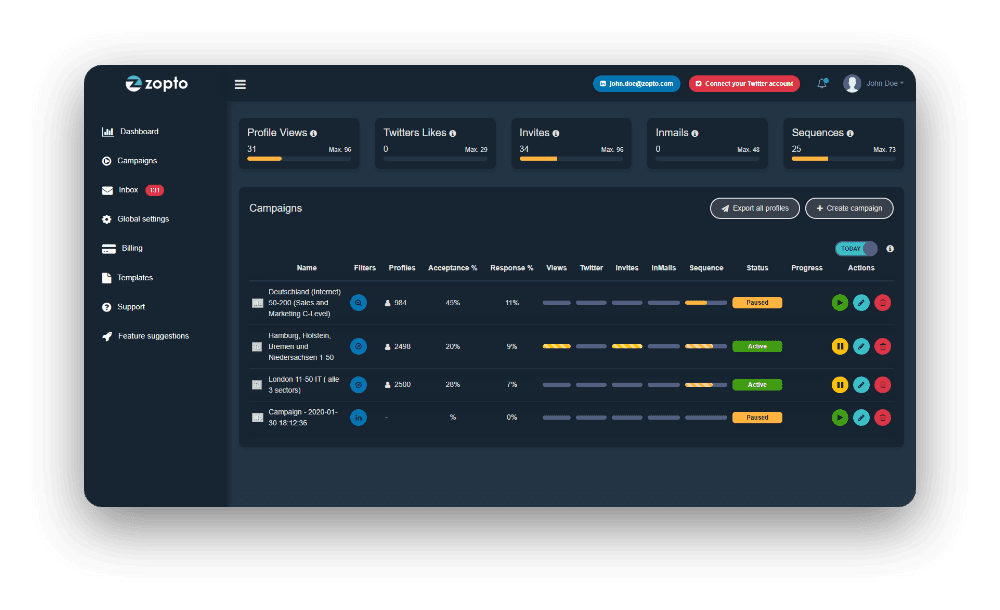Pause the London 11-50 IT campaign

click(839, 385)
